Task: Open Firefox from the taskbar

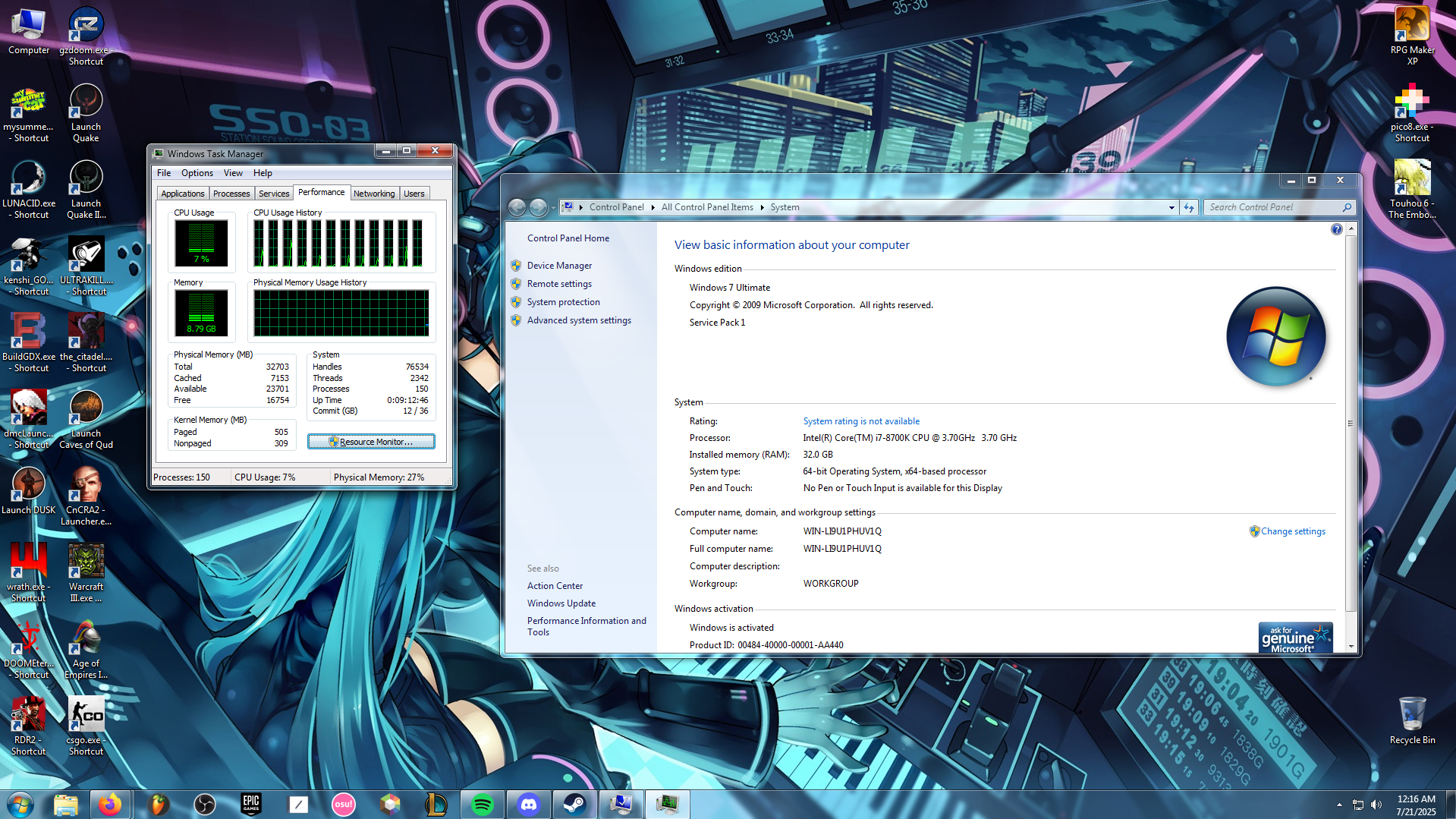Action: pos(110,804)
